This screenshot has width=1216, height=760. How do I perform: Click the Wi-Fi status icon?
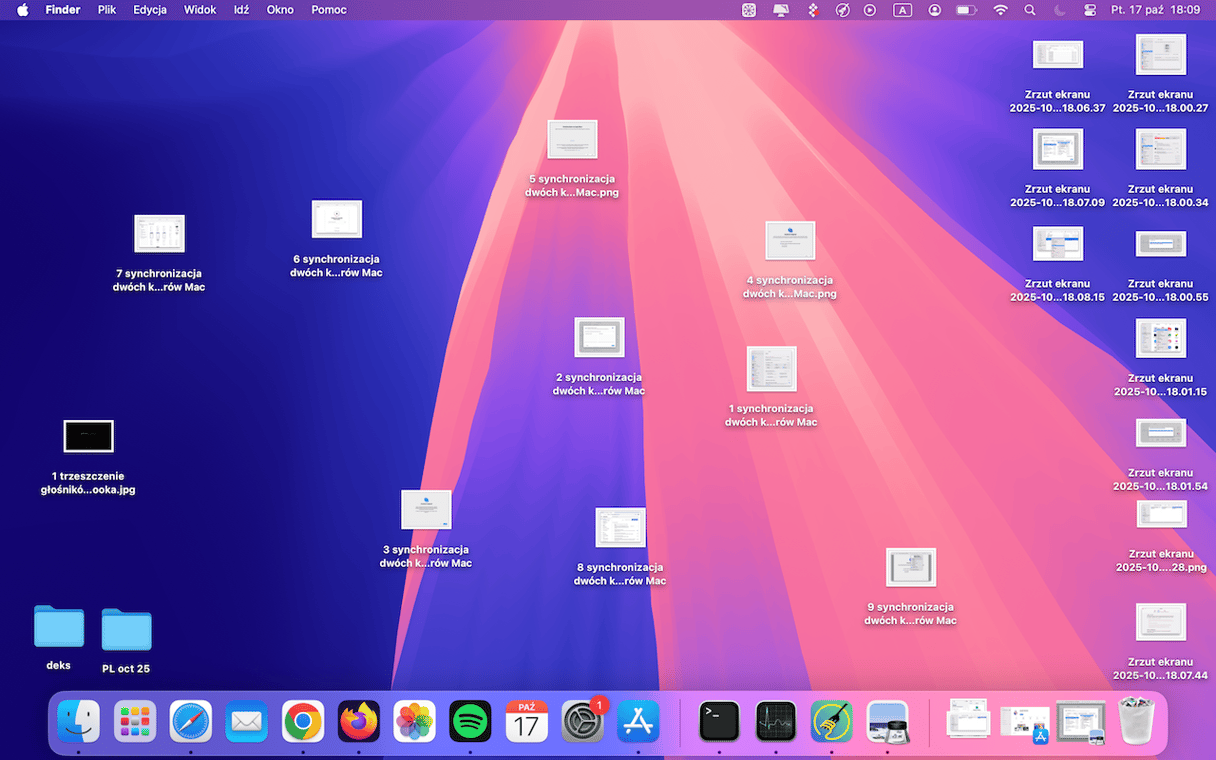tap(1000, 10)
